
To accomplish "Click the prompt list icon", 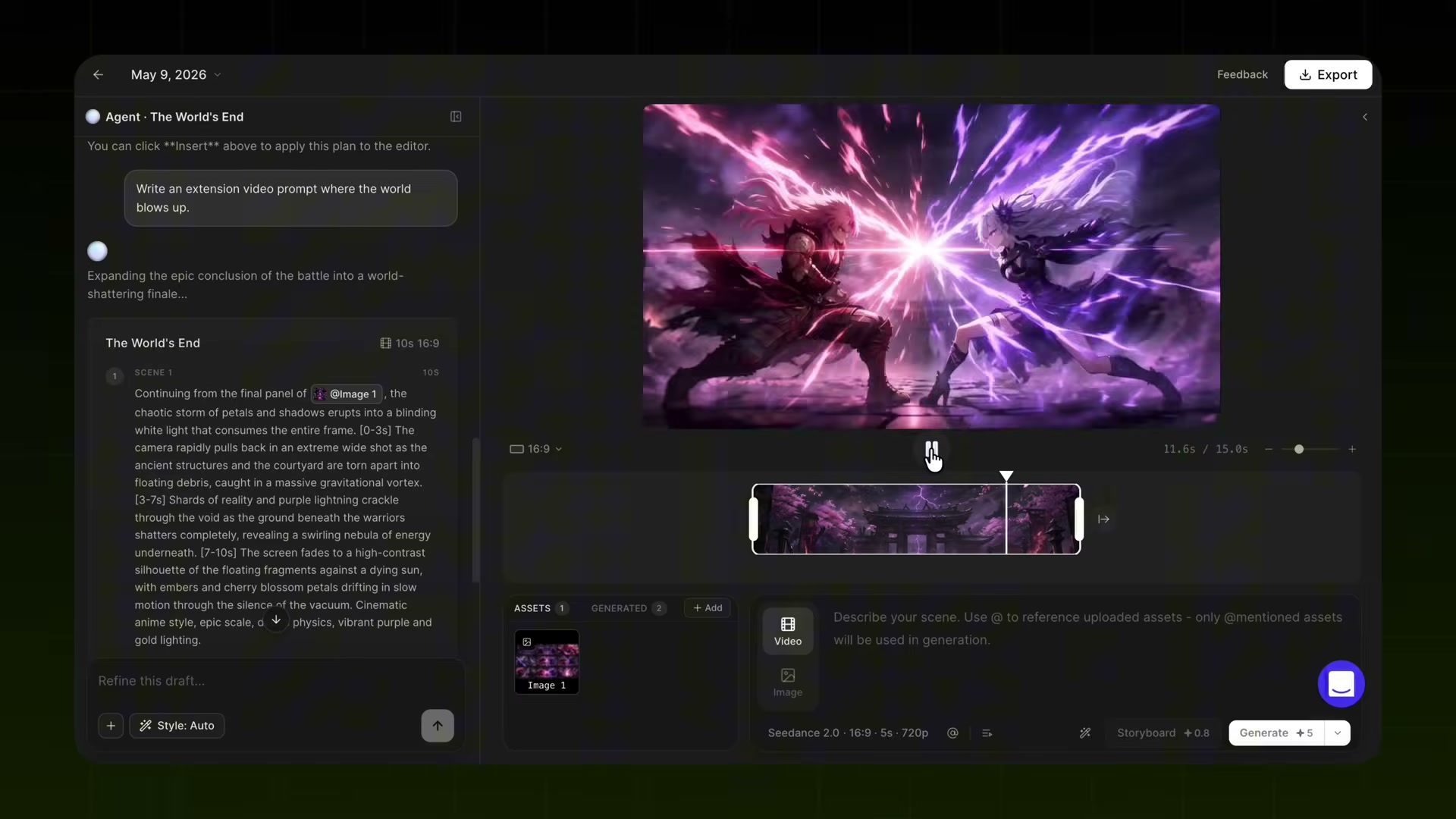I will 987,733.
